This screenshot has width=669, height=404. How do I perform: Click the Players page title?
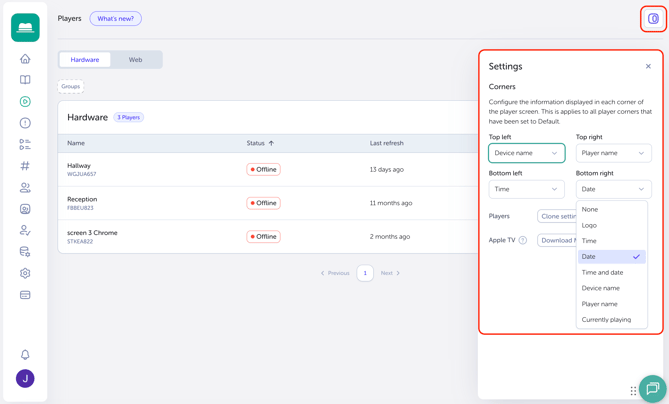pos(70,18)
